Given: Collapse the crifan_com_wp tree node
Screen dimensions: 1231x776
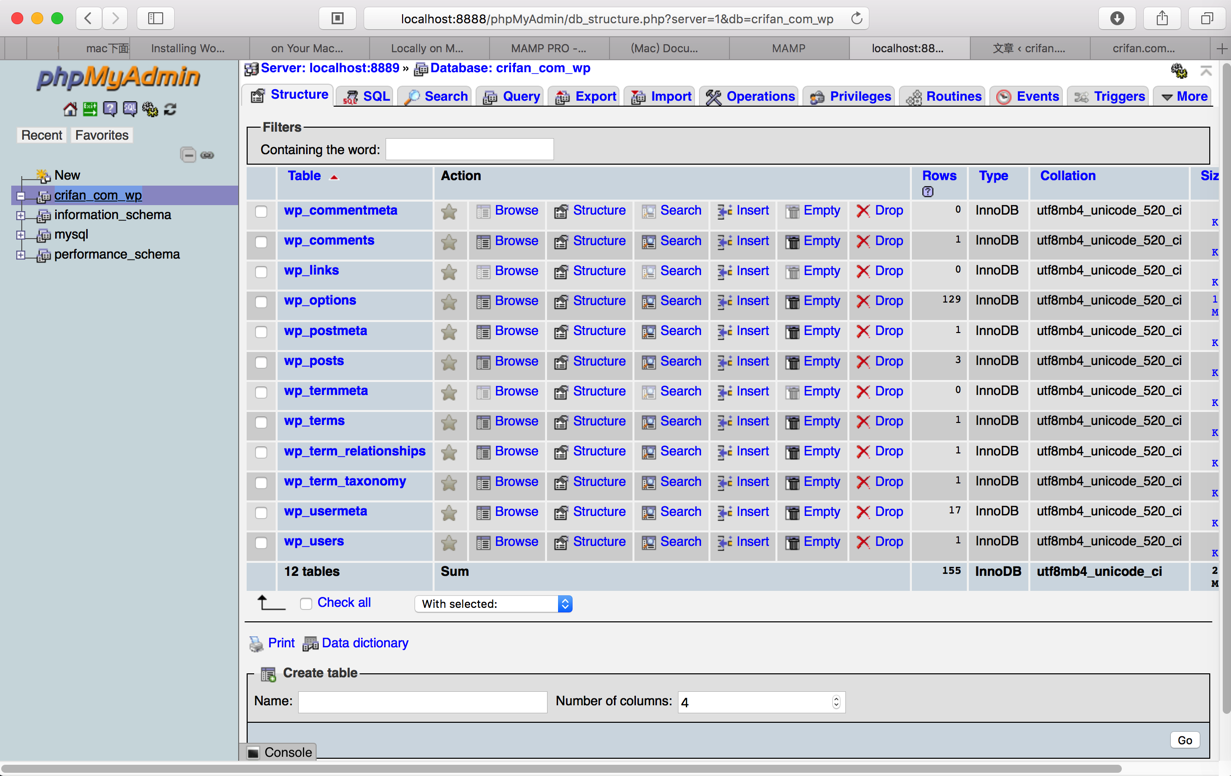Looking at the screenshot, I should 20,196.
